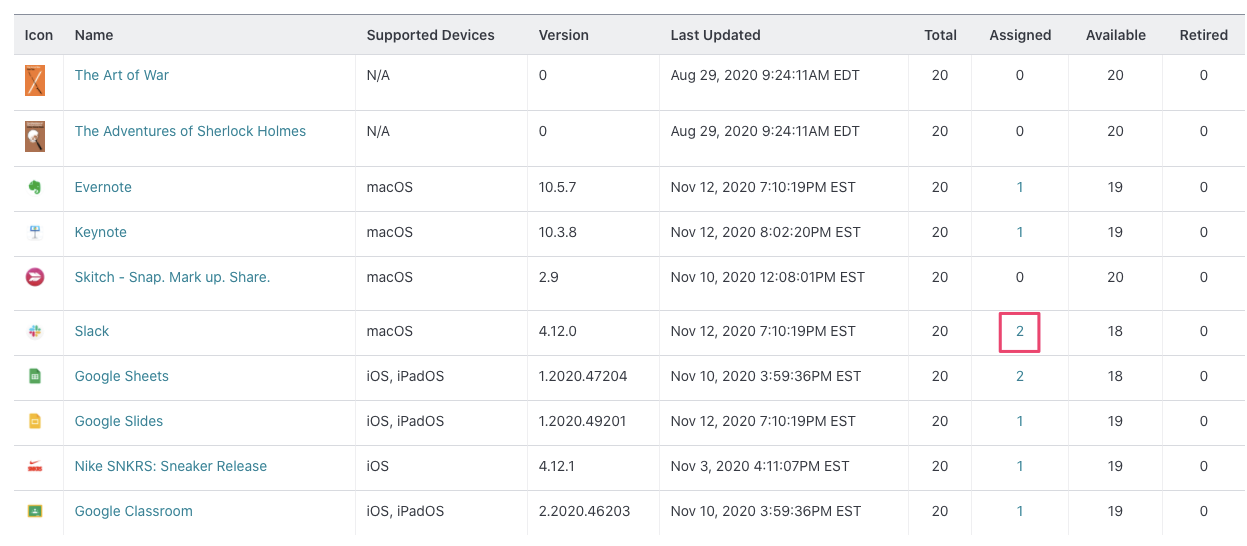Click the Google Classroom icon
This screenshot has width=1247, height=546.
(35, 511)
